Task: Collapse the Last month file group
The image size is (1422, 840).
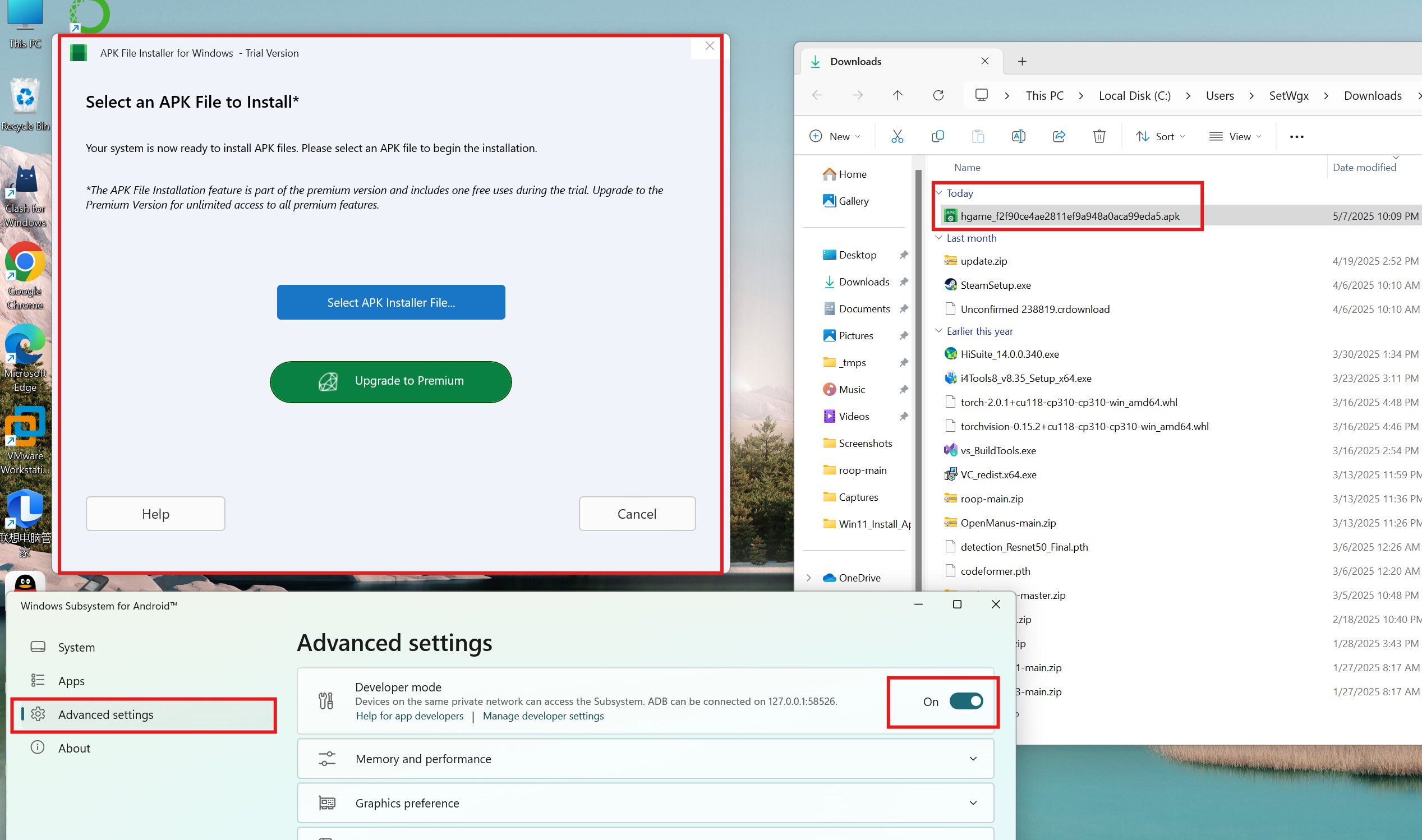Action: [x=938, y=238]
